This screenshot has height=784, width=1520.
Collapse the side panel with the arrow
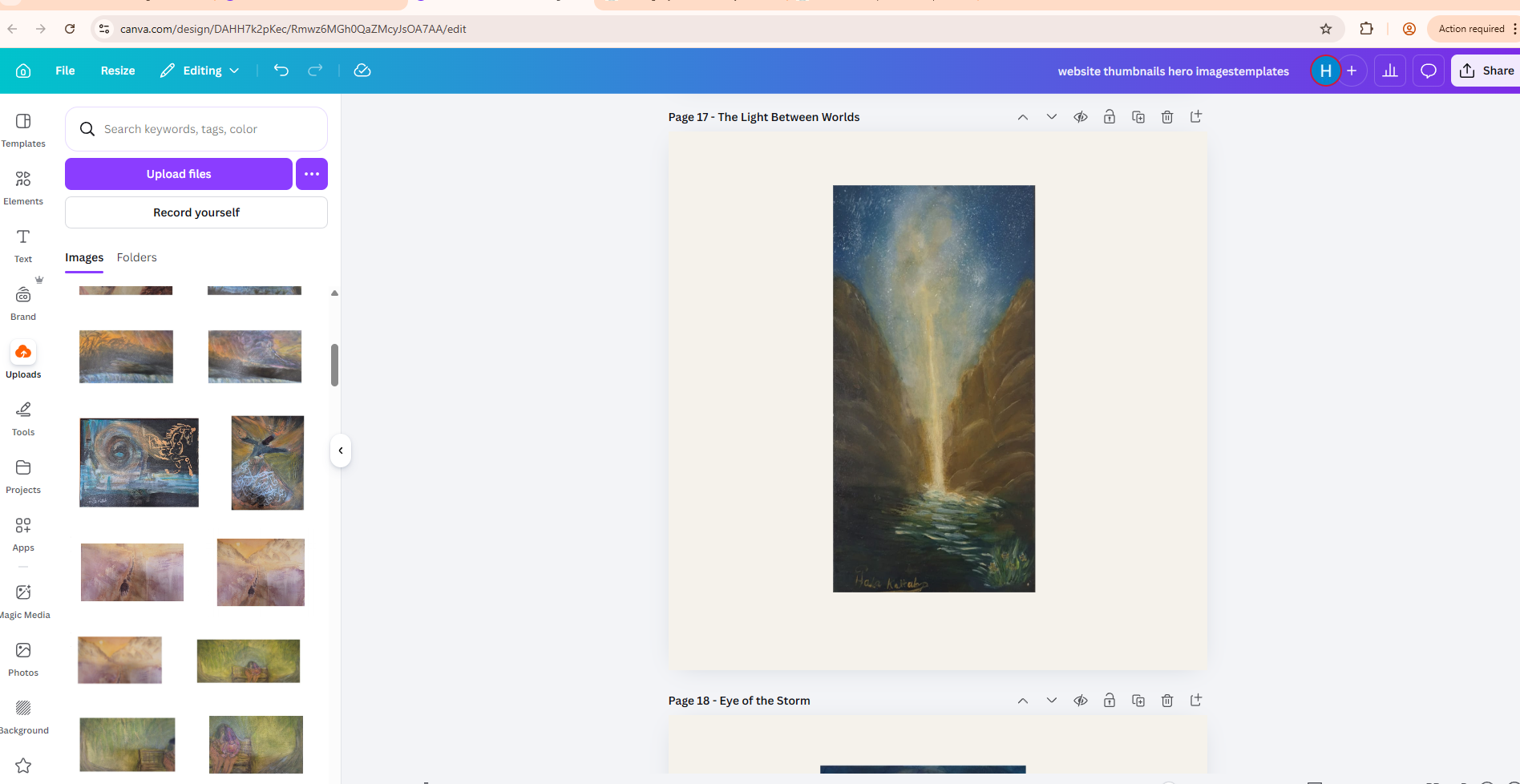tap(341, 451)
